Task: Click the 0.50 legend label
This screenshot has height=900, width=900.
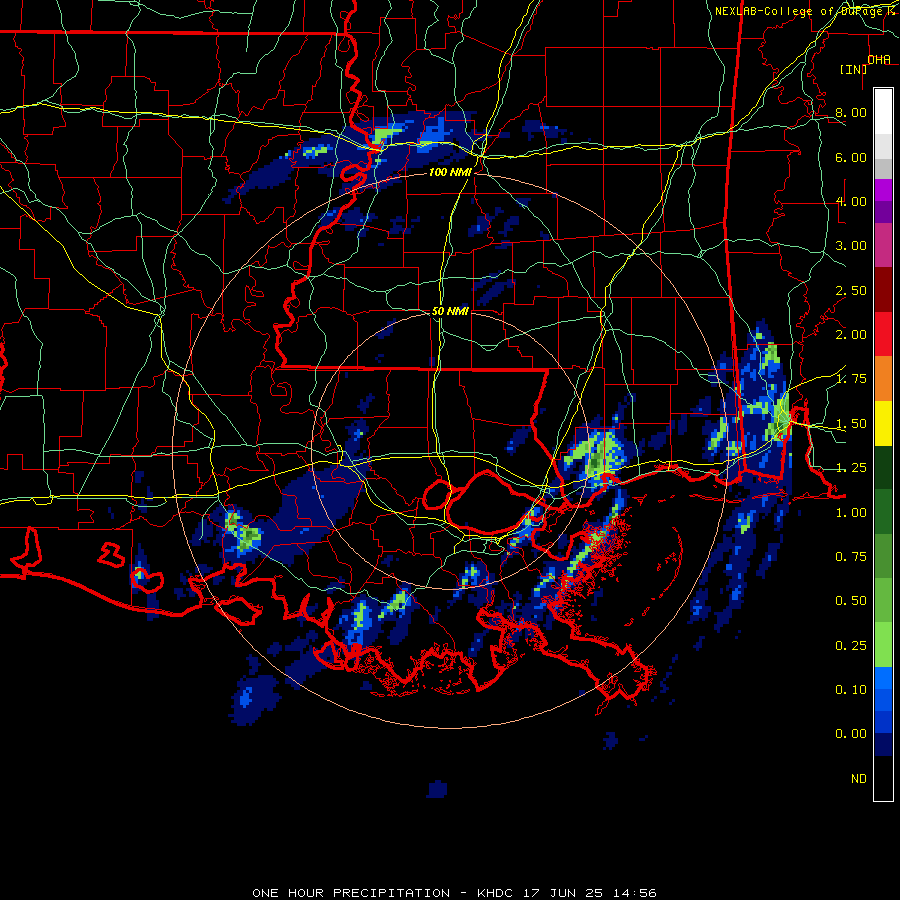Action: click(x=851, y=601)
